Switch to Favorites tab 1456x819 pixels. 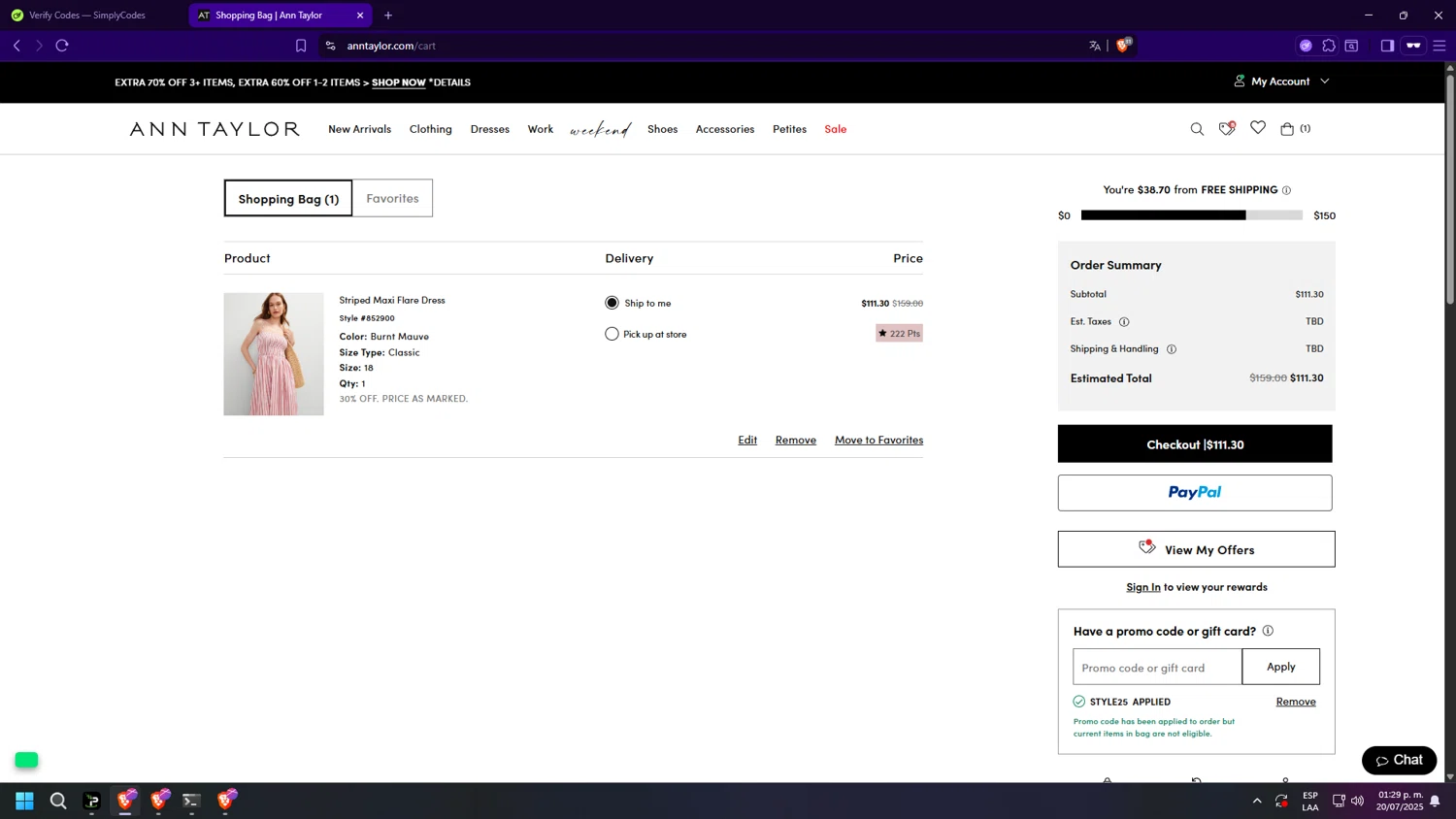pos(392,198)
